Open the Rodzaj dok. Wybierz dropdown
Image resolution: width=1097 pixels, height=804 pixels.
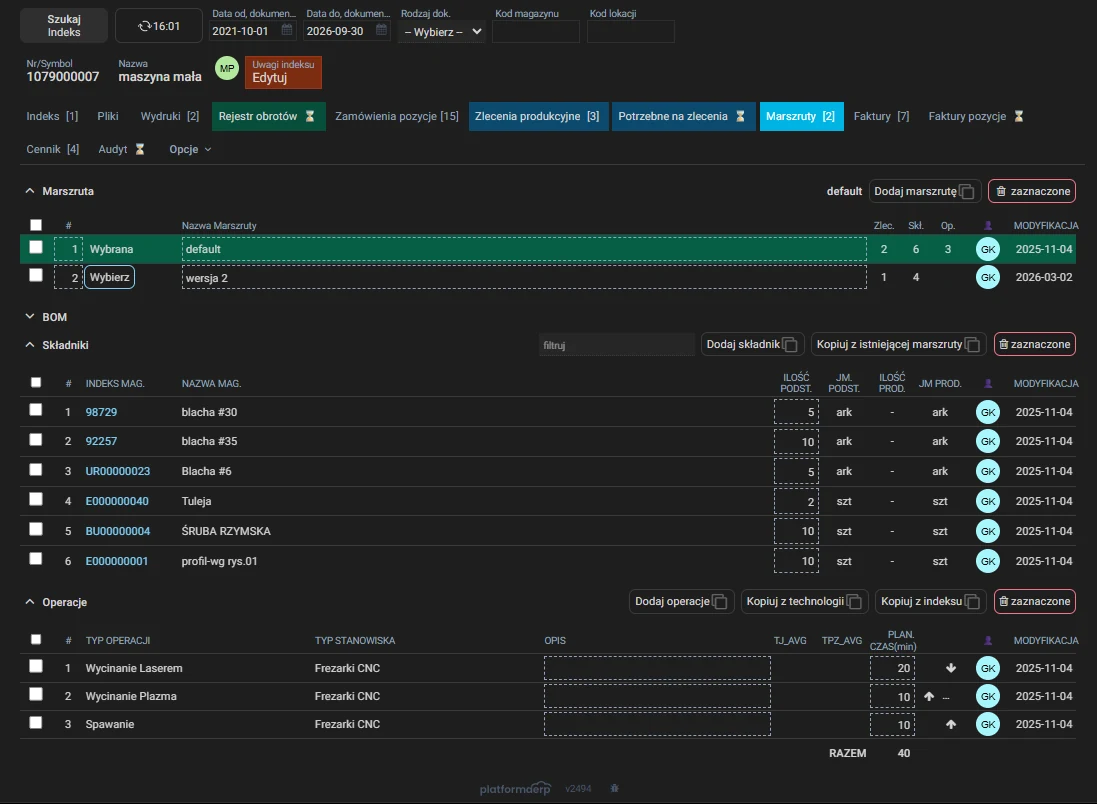click(x=442, y=31)
